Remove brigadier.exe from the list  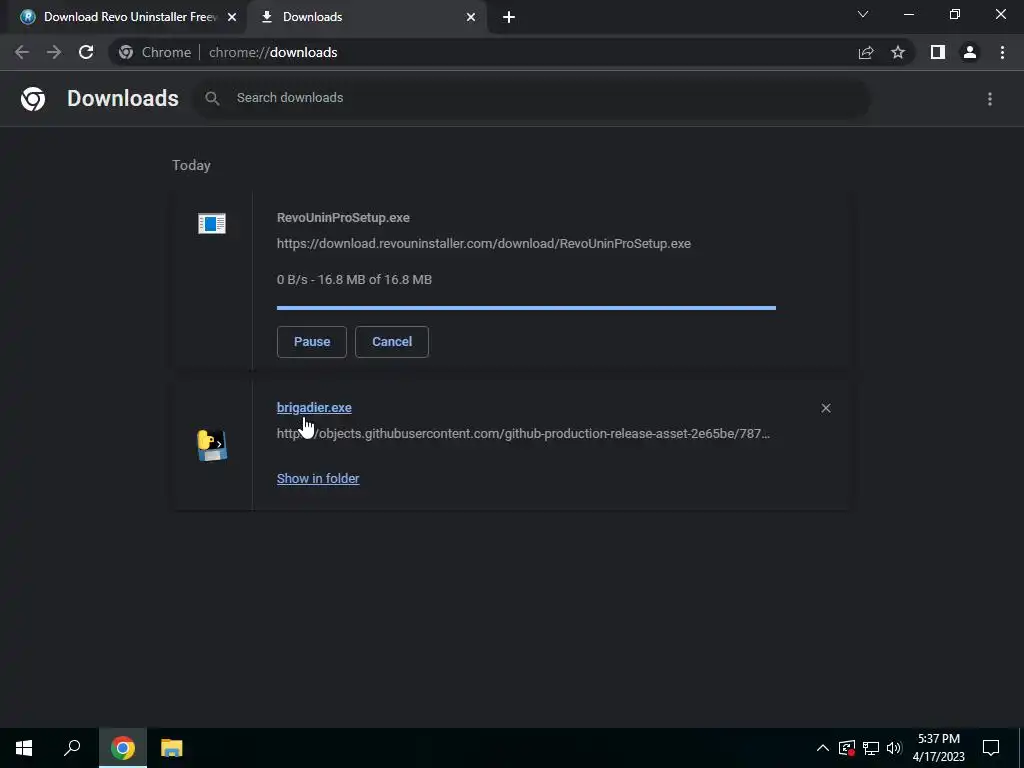[826, 408]
